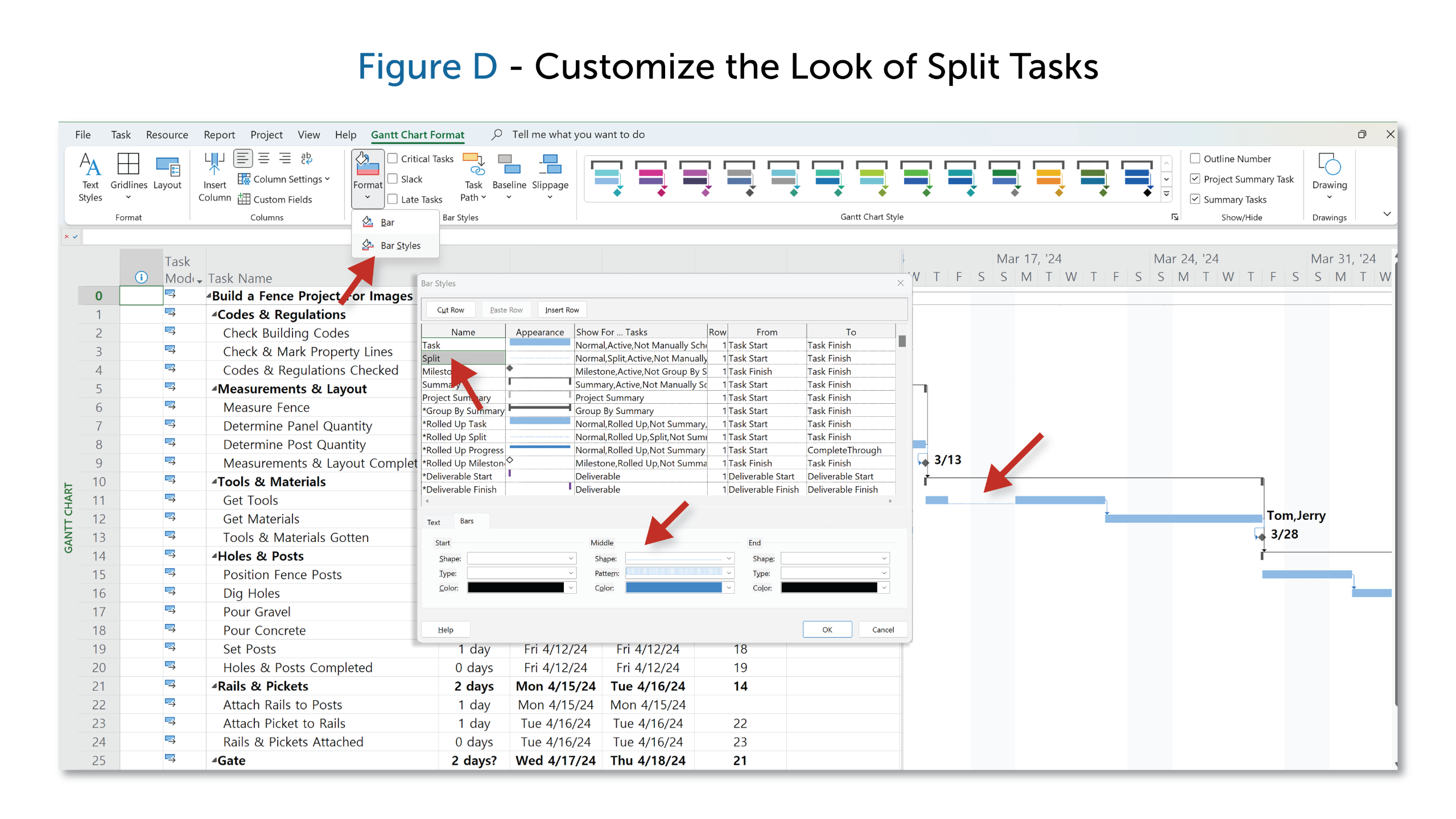The height and width of the screenshot is (819, 1456).
Task: Select Bar Styles from the Format menu
Action: pyautogui.click(x=400, y=246)
